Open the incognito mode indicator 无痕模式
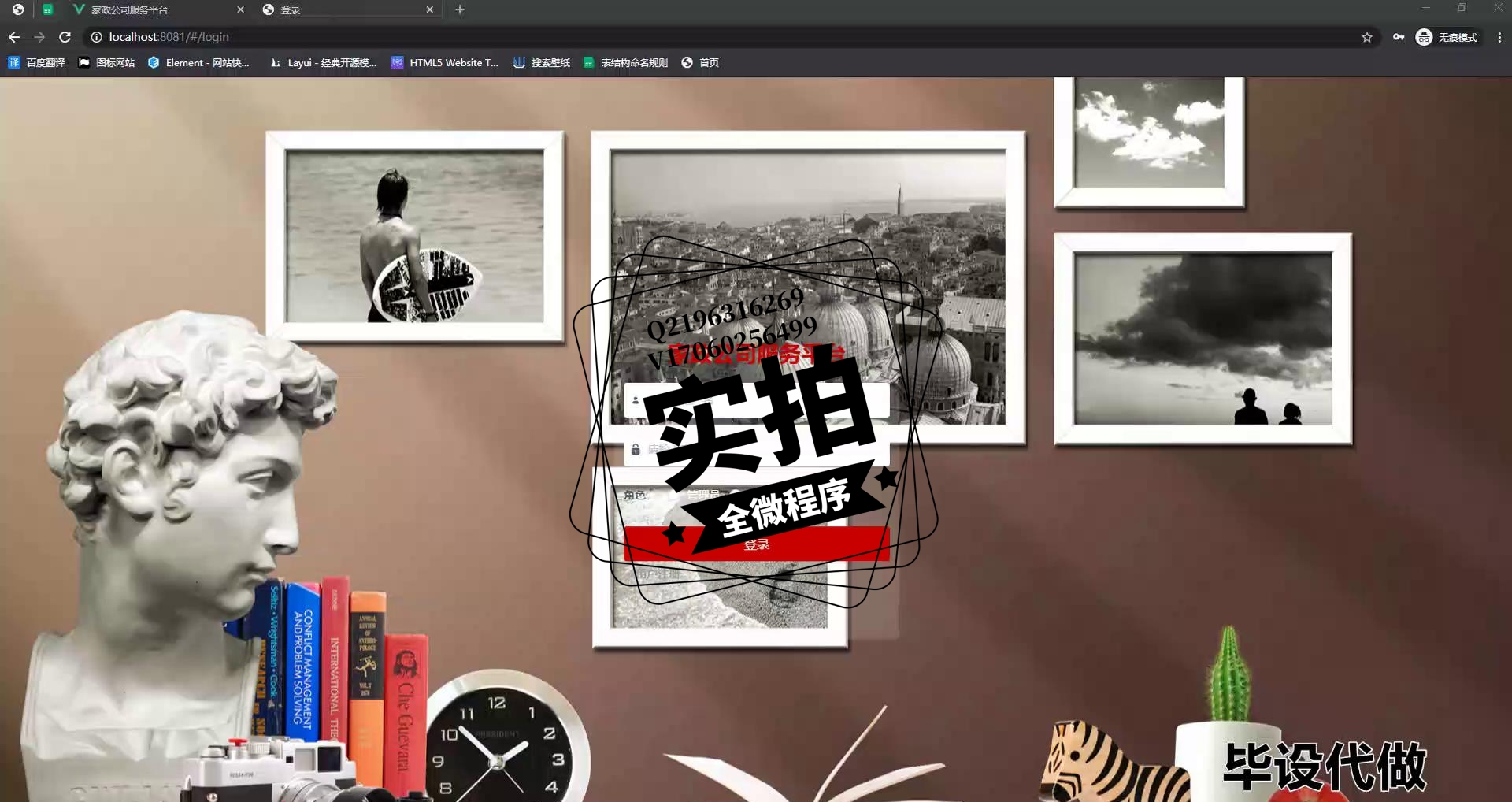The width and height of the screenshot is (1512, 802). (x=1447, y=37)
